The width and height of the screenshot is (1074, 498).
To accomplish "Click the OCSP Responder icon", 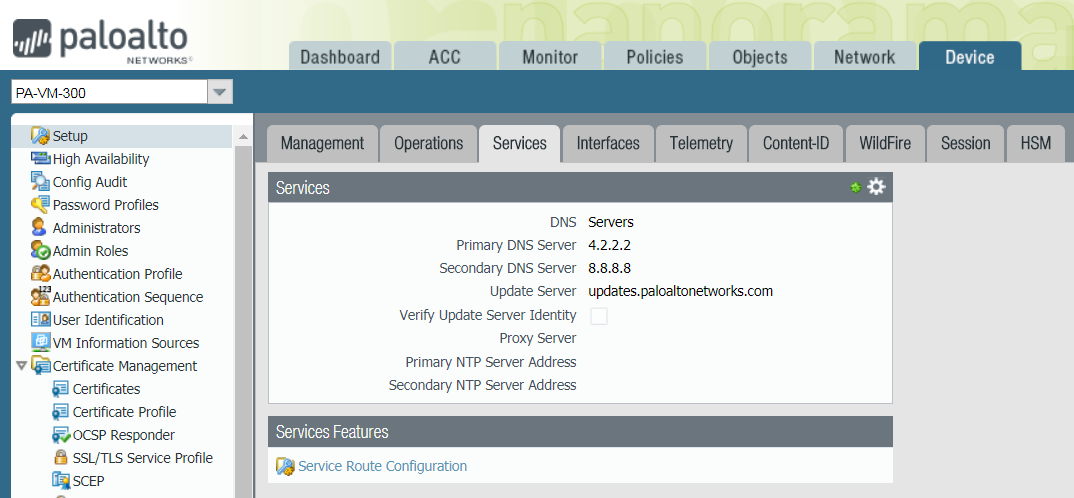I will [x=60, y=435].
